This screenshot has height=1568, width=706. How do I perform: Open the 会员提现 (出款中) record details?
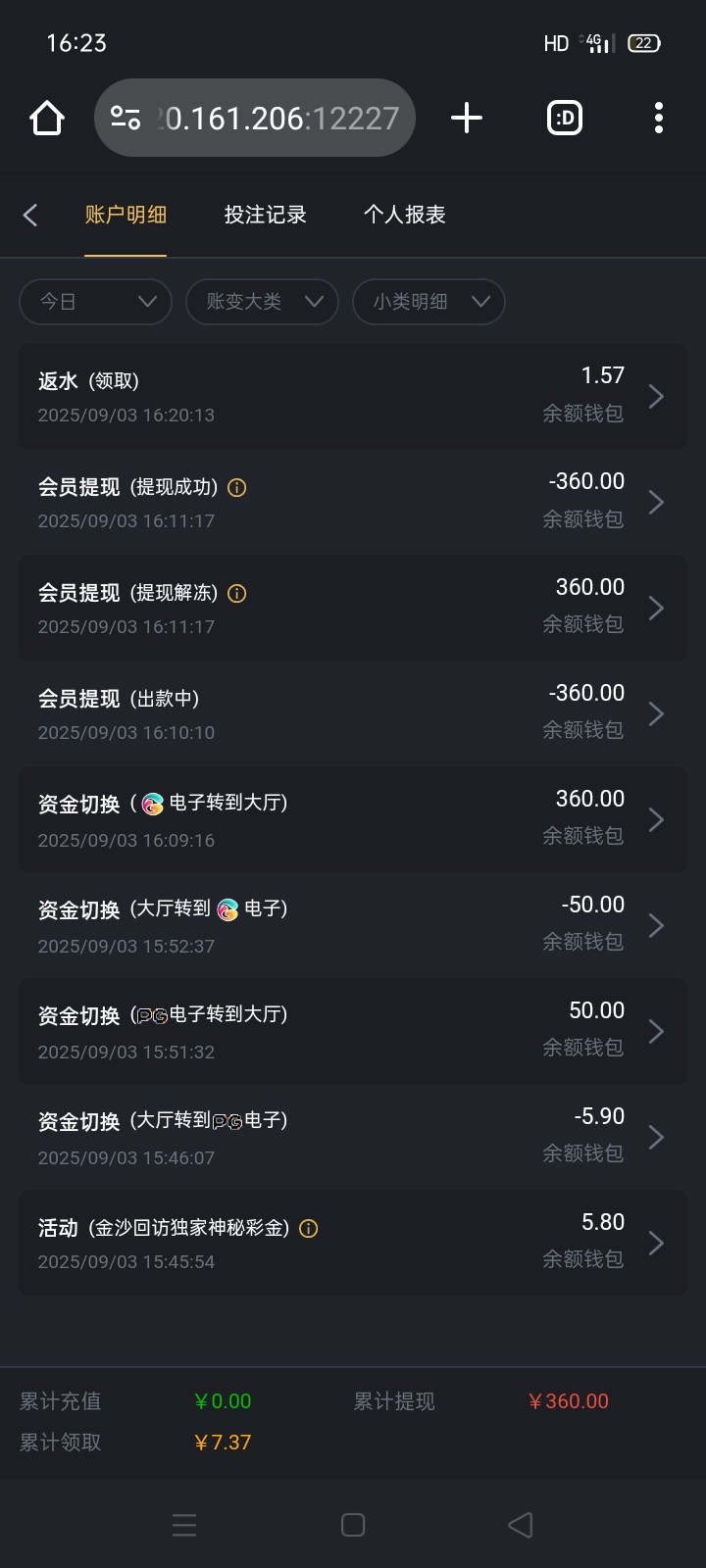352,713
